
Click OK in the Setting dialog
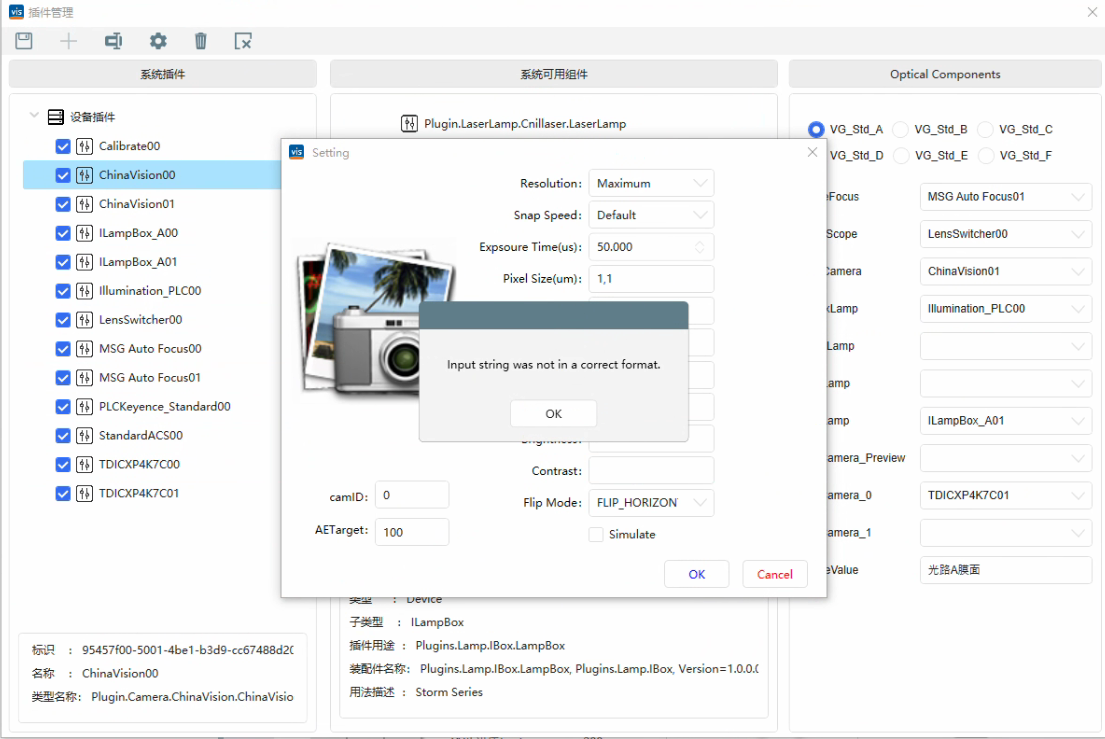coord(696,574)
